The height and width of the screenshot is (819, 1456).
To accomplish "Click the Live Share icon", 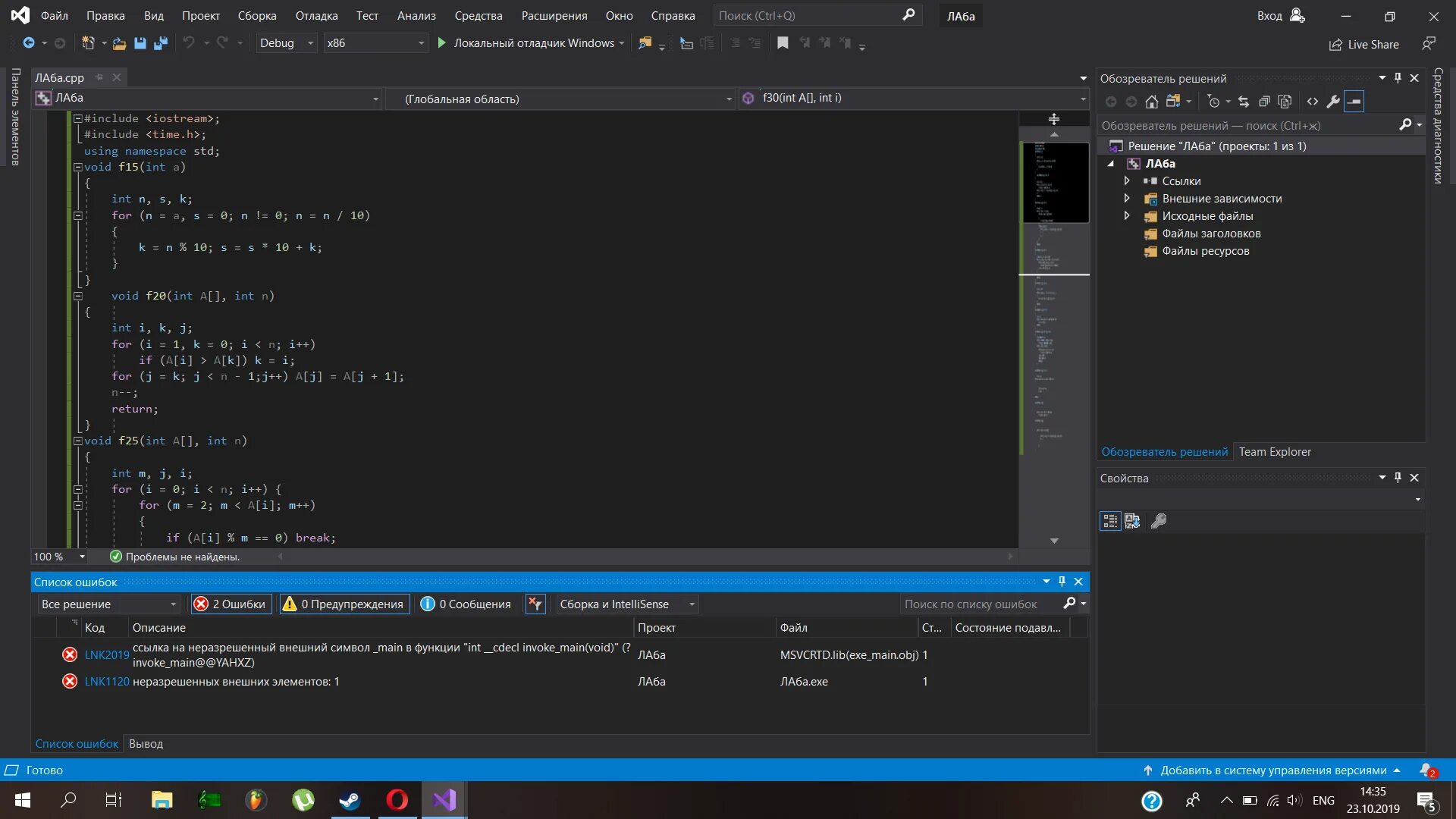I will 1335,45.
